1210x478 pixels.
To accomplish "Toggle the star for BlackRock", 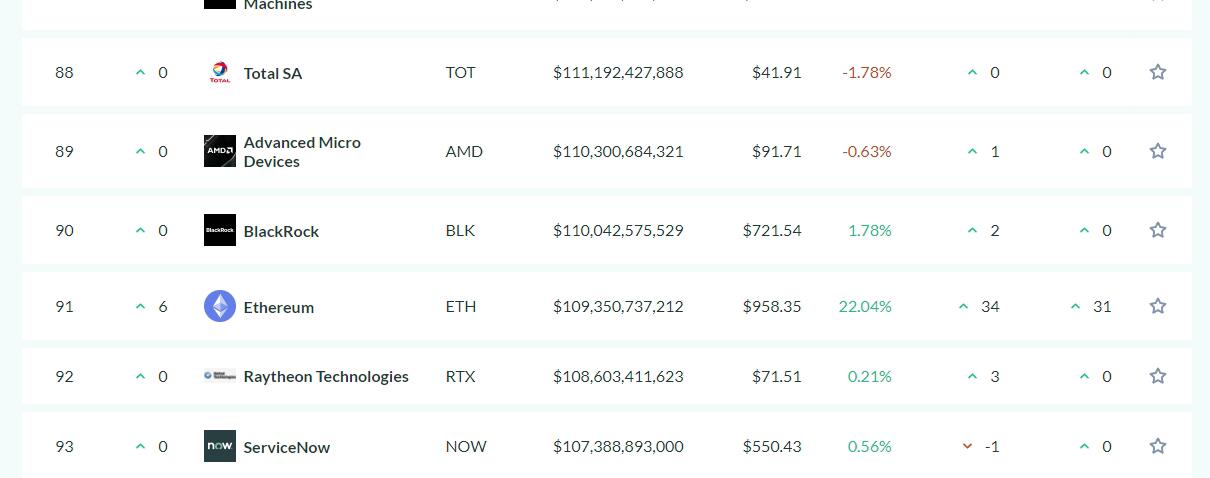I will click(x=1158, y=230).
